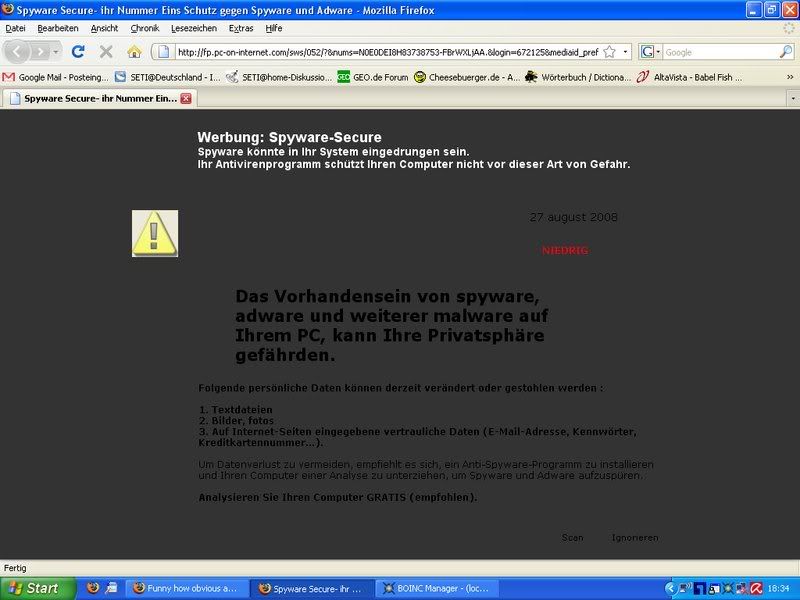Open the list-all-tabs dropdown arrow
This screenshot has height=600, width=800.
pyautogui.click(x=793, y=98)
